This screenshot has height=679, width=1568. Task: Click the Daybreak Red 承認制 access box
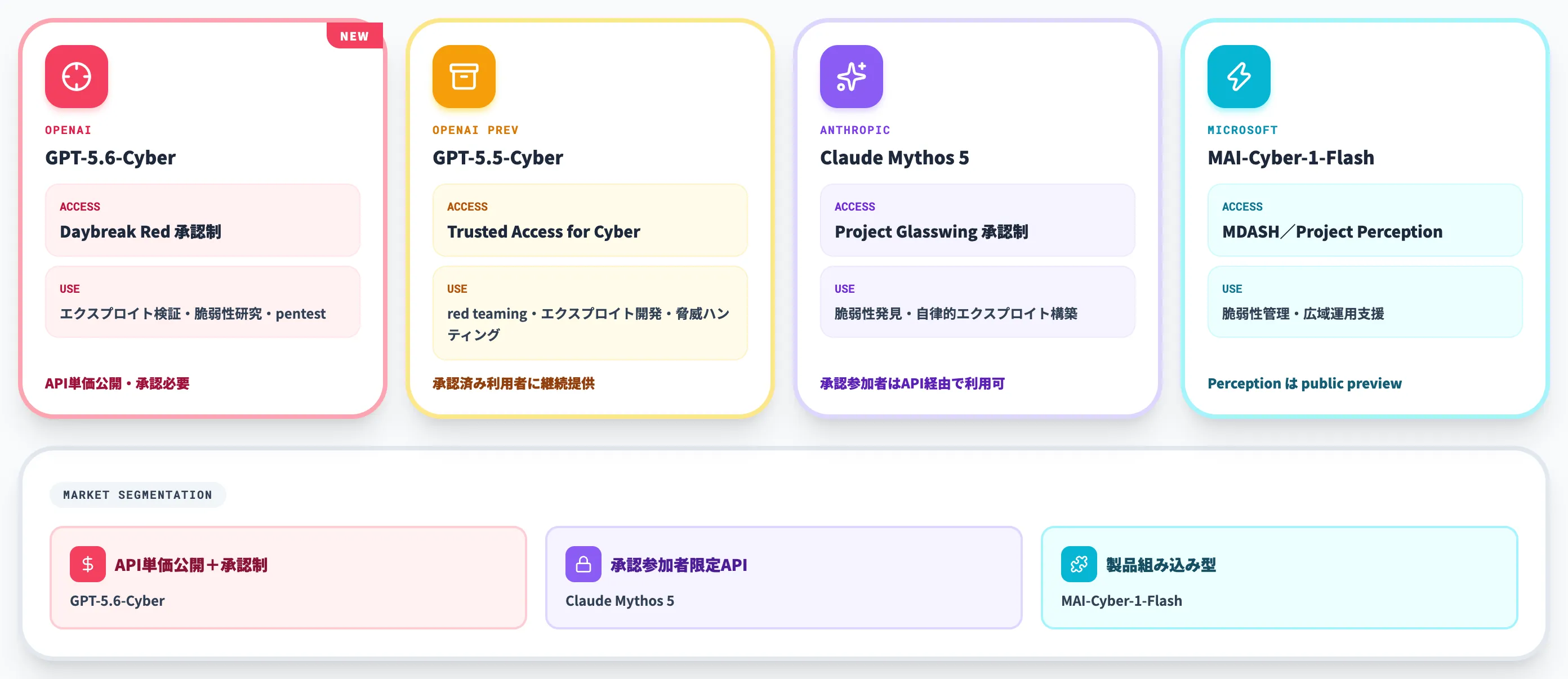pos(203,220)
